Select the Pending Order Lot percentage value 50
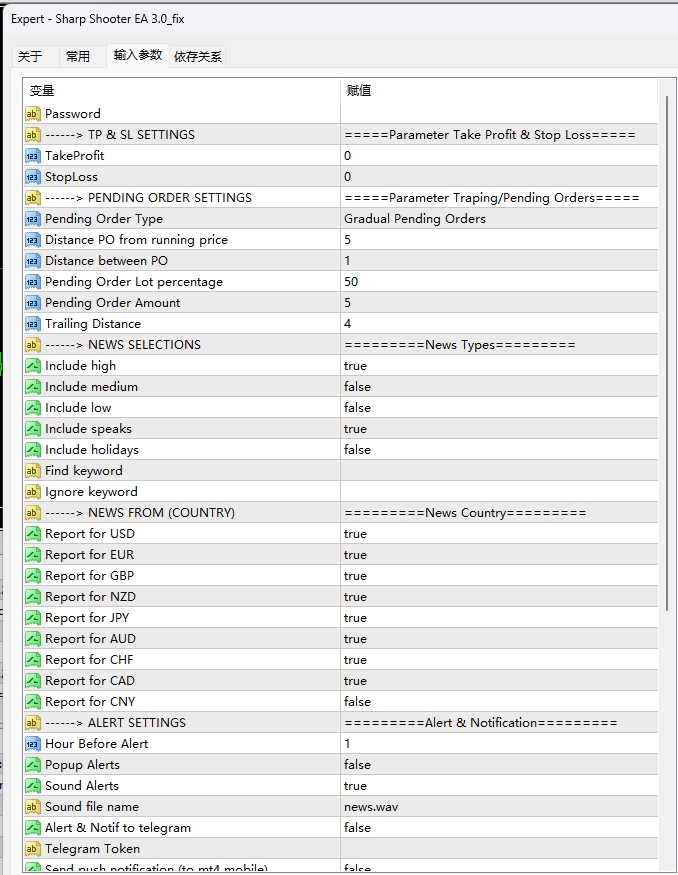This screenshot has height=875, width=678. (499, 282)
